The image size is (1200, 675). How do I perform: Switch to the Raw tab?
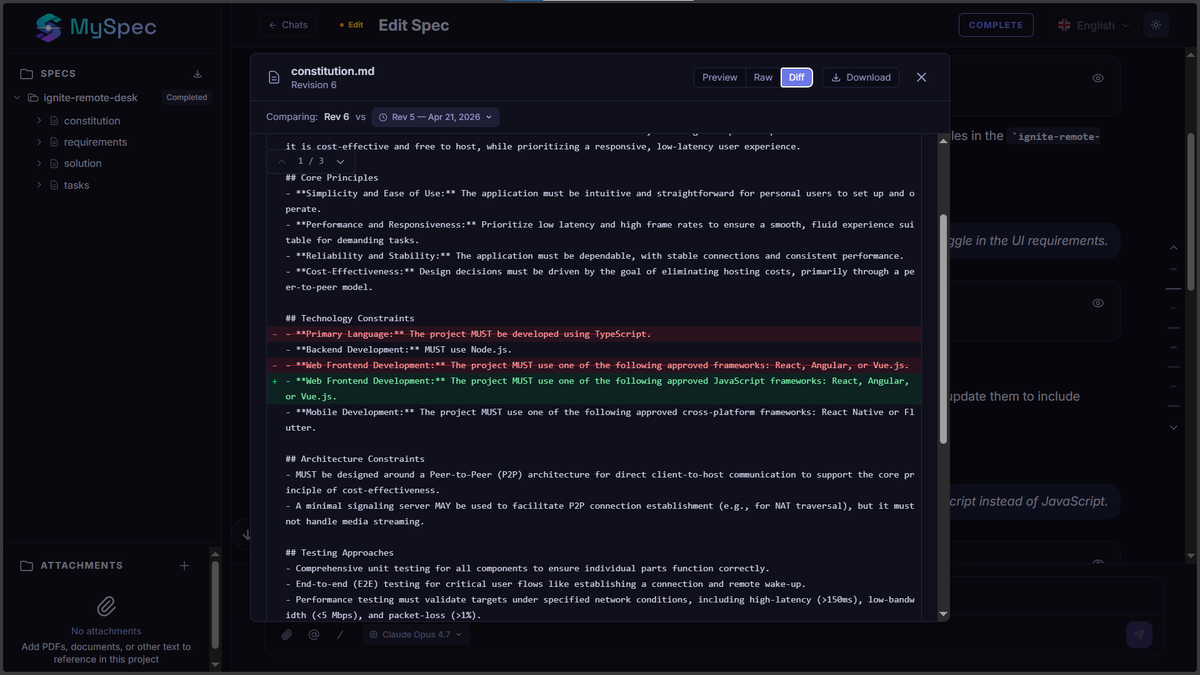coord(763,77)
